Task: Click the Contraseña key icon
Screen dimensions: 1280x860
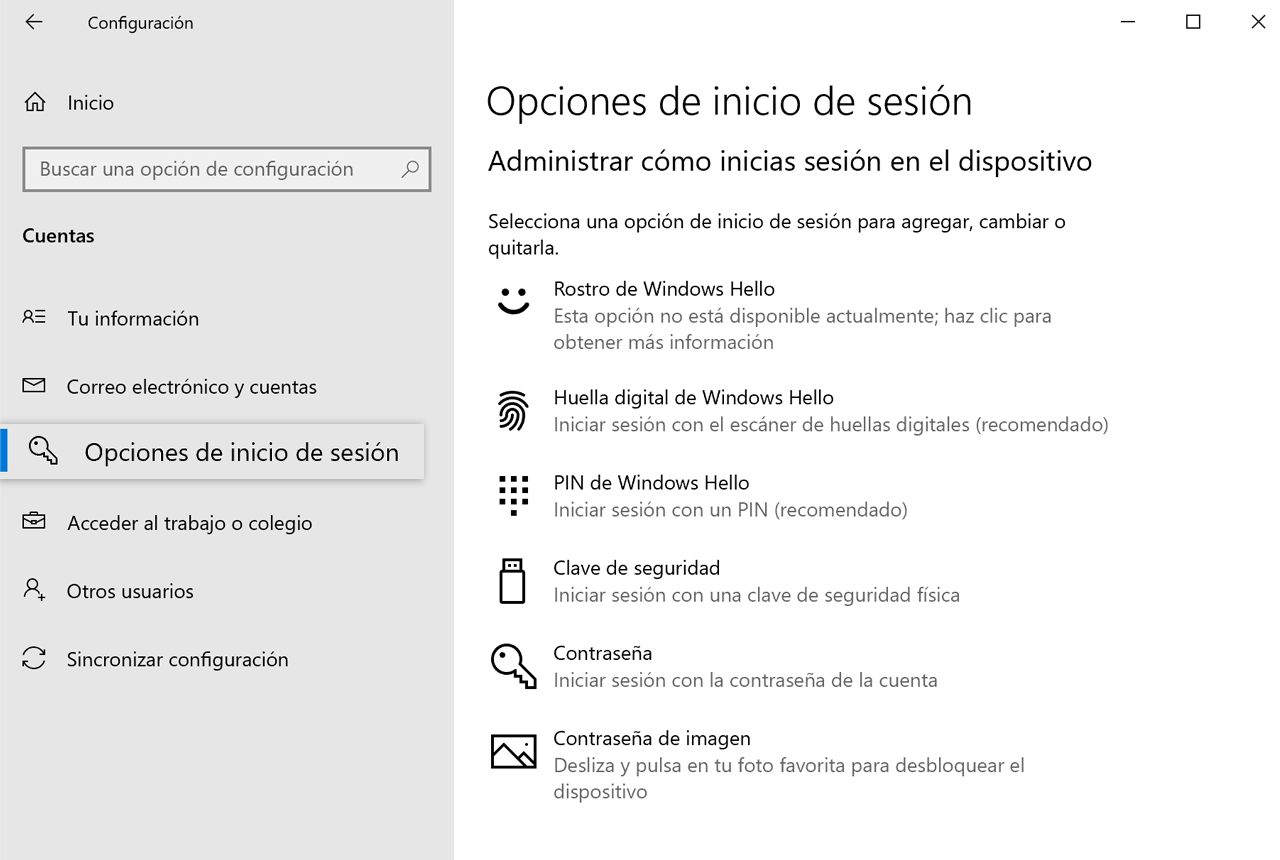Action: coord(513,666)
